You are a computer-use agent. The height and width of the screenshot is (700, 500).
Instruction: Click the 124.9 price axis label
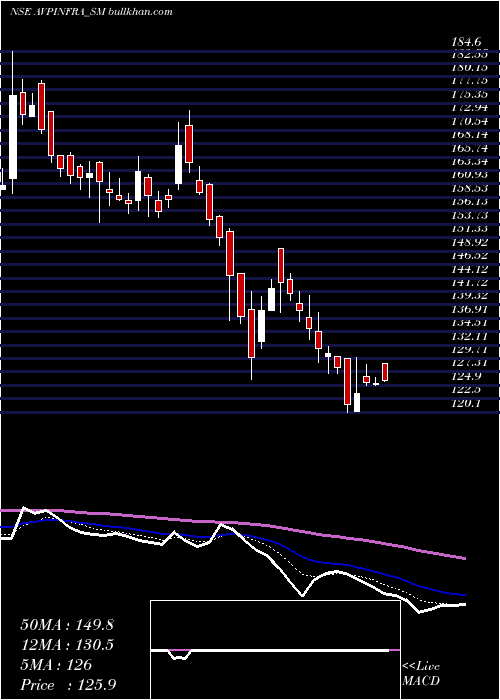[x=467, y=377]
